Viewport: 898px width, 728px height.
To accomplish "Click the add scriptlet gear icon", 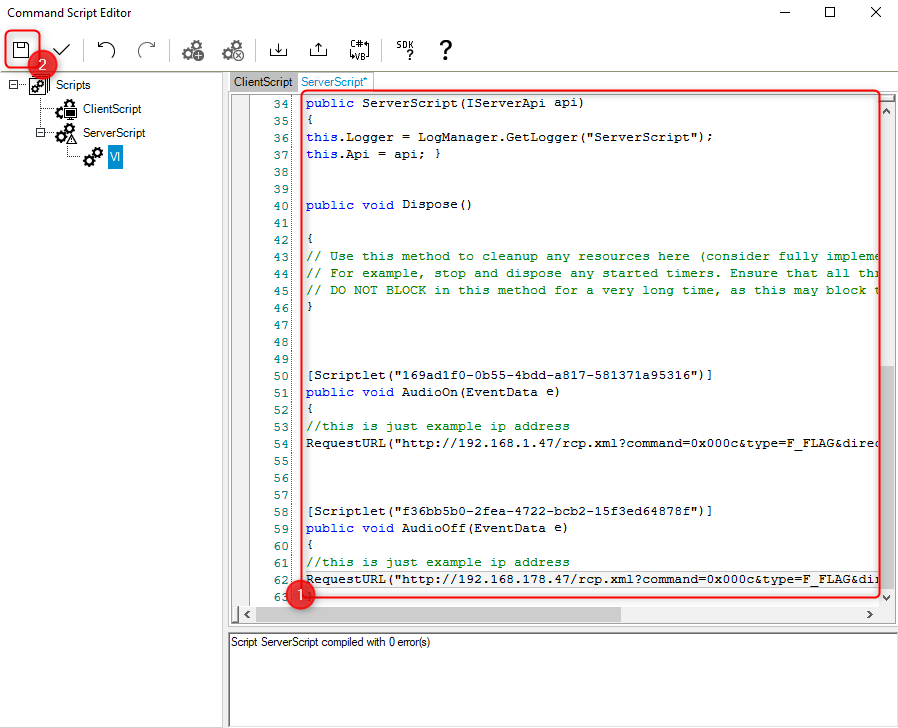I will [193, 49].
